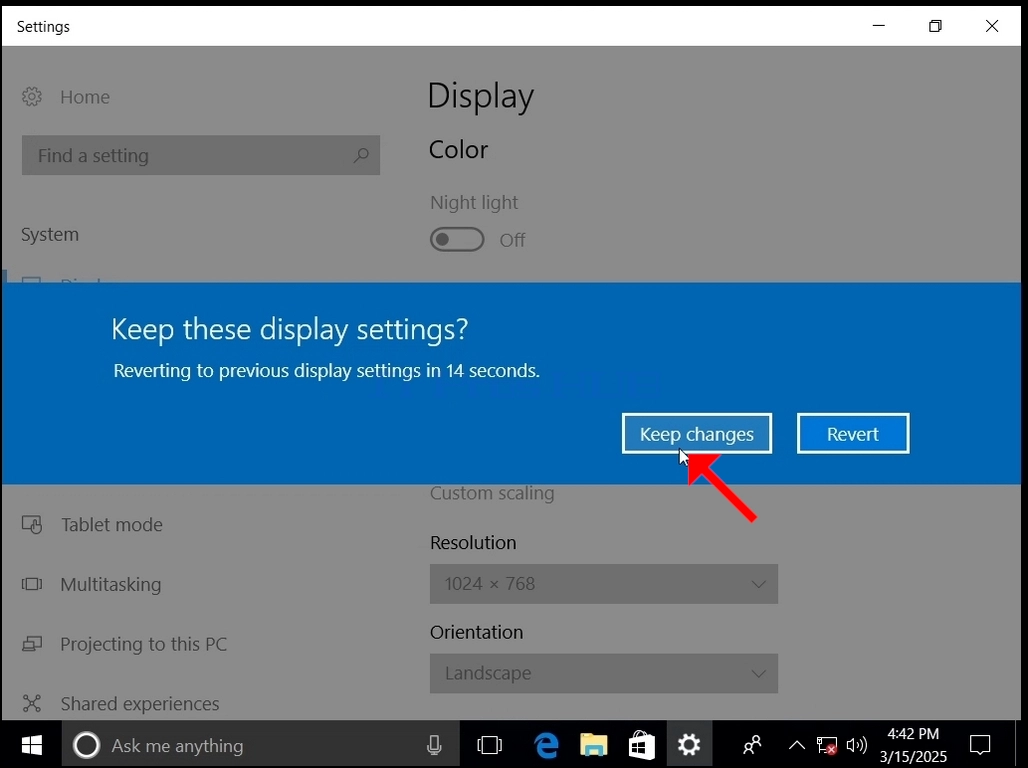Minimize the Settings window
1028x768 pixels.
pos(879,26)
